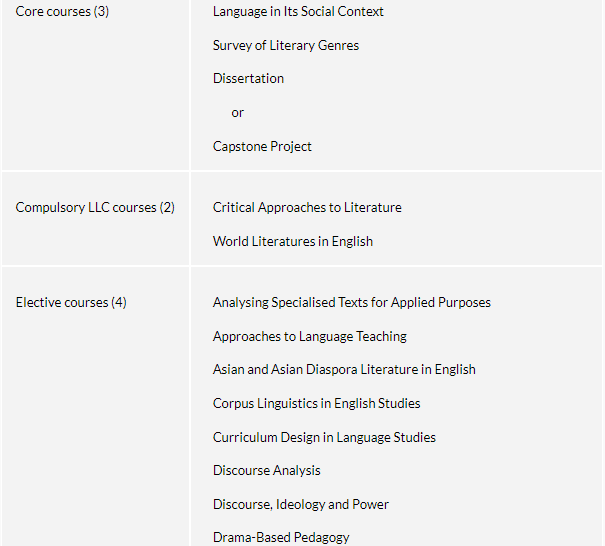
Task: Click the Capstone Project entry
Action: 262,147
